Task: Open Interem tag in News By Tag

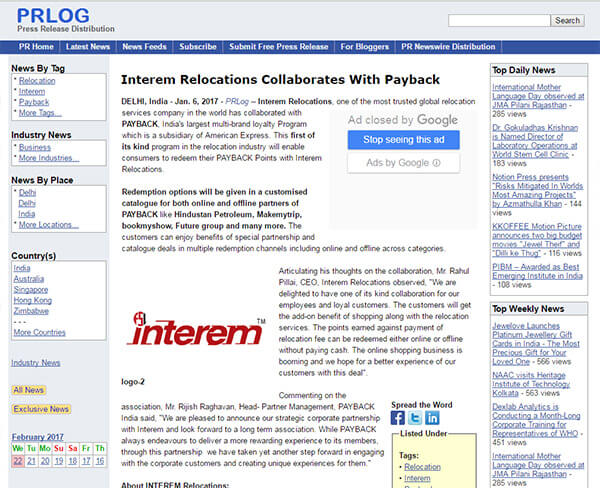Action: [x=32, y=91]
